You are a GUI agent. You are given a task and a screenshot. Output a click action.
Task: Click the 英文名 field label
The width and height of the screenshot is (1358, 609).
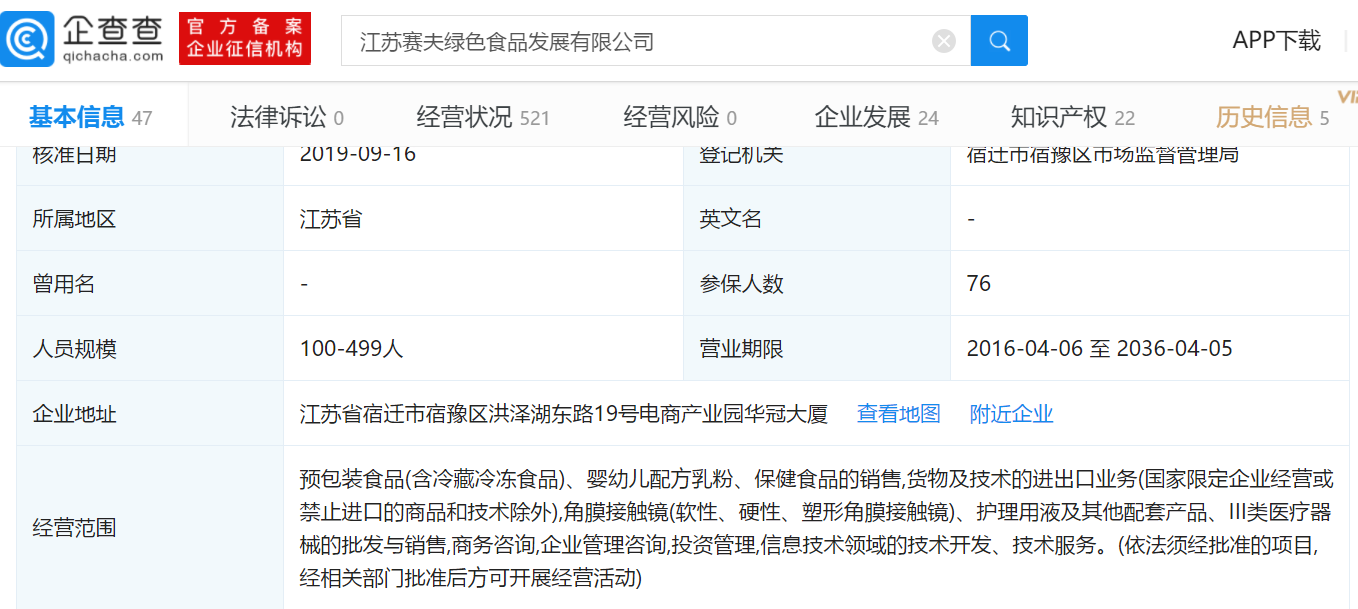point(731,218)
